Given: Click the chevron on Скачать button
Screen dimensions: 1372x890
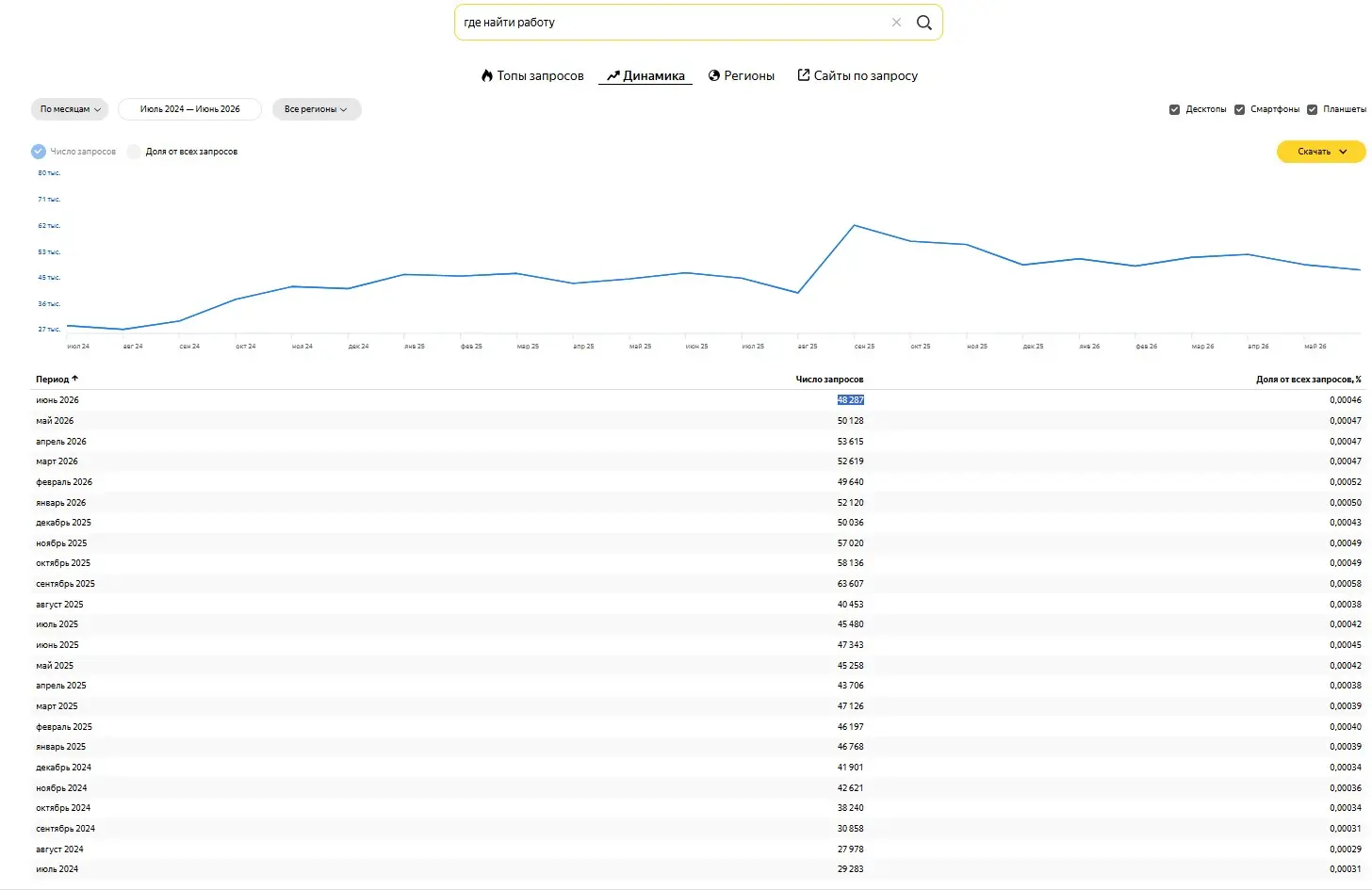Looking at the screenshot, I should click(1343, 152).
